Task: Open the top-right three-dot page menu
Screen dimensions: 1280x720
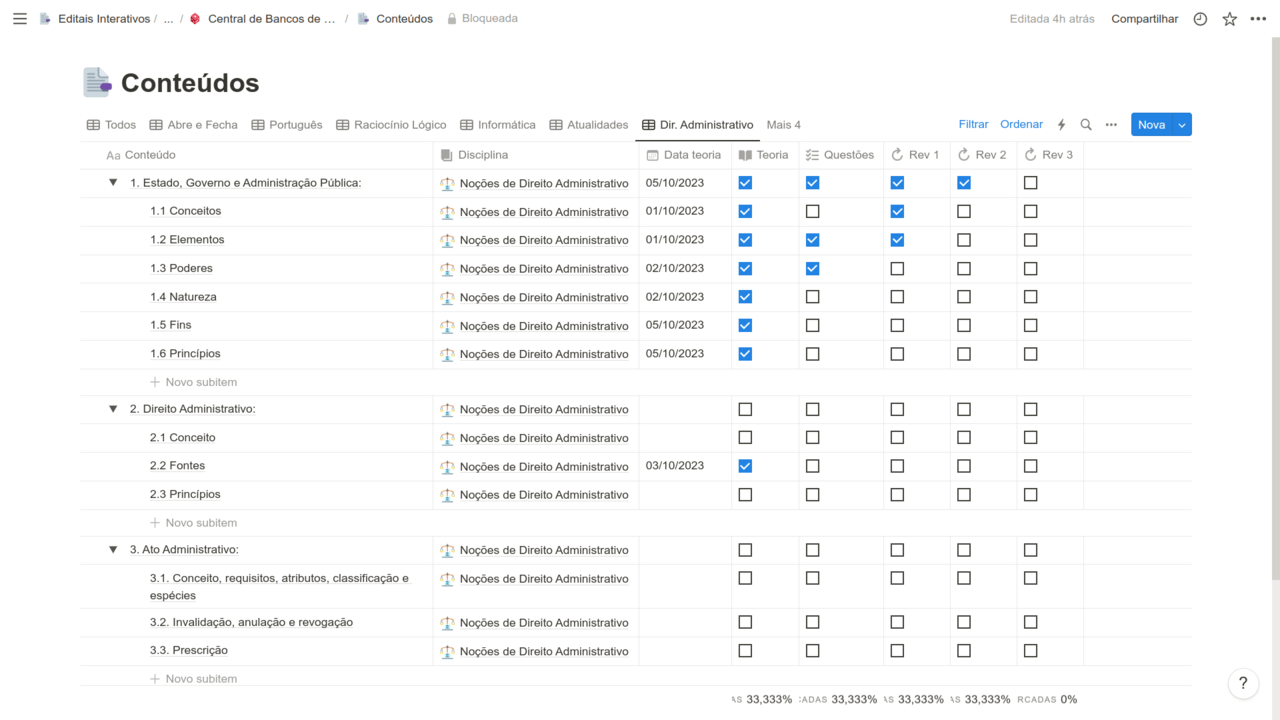Action: (1259, 19)
